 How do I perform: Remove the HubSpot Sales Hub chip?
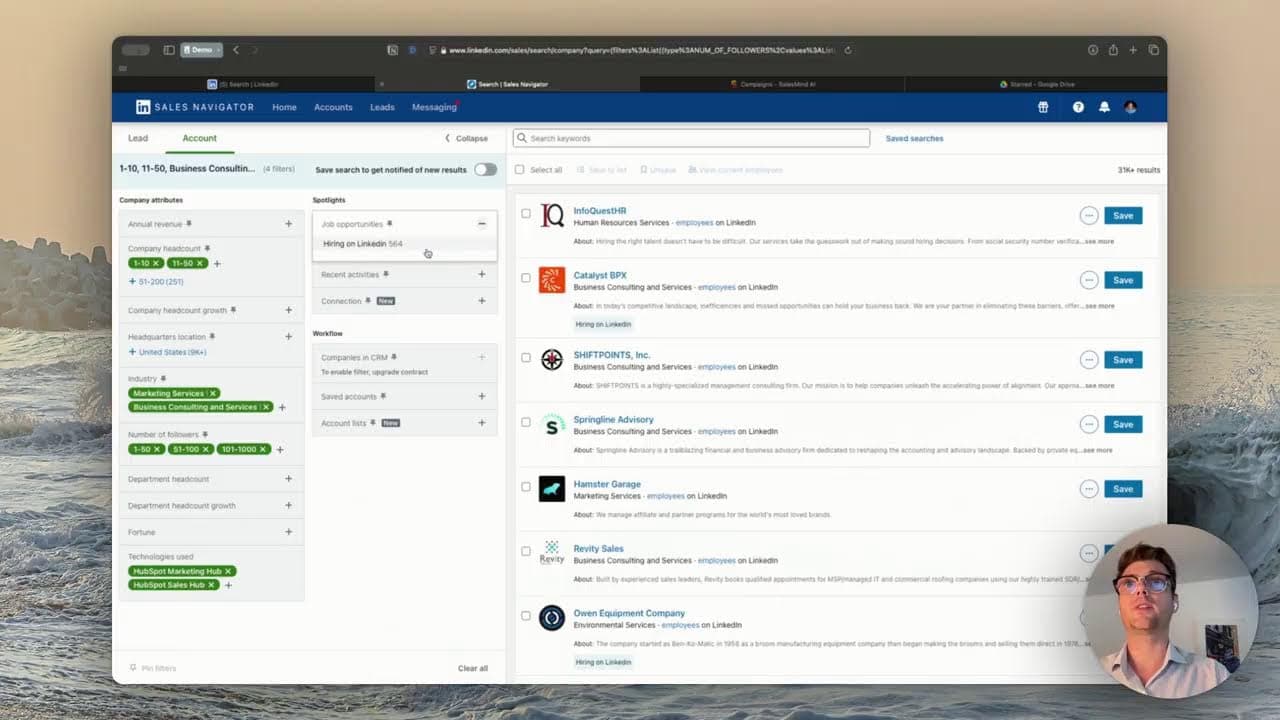212,585
